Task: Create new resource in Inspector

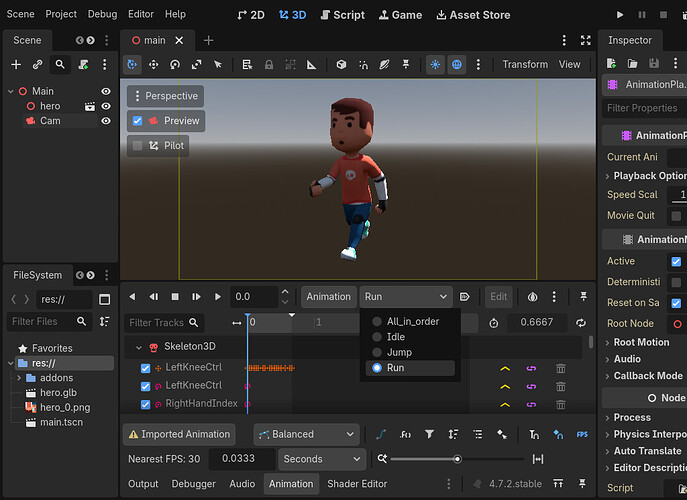Action: pos(611,64)
